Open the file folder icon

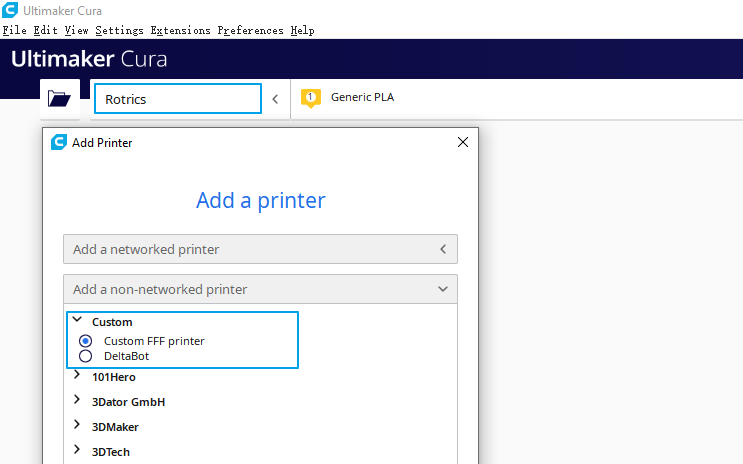coord(59,99)
